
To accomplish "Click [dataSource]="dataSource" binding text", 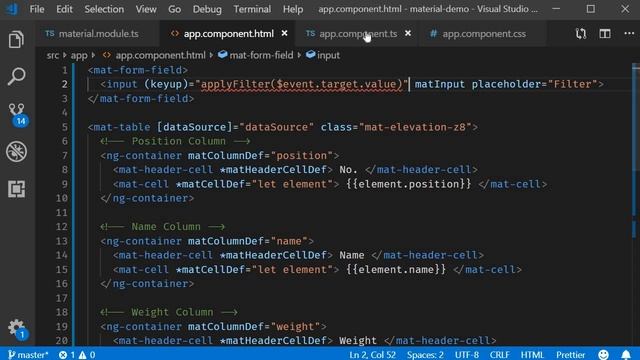I will coord(235,127).
